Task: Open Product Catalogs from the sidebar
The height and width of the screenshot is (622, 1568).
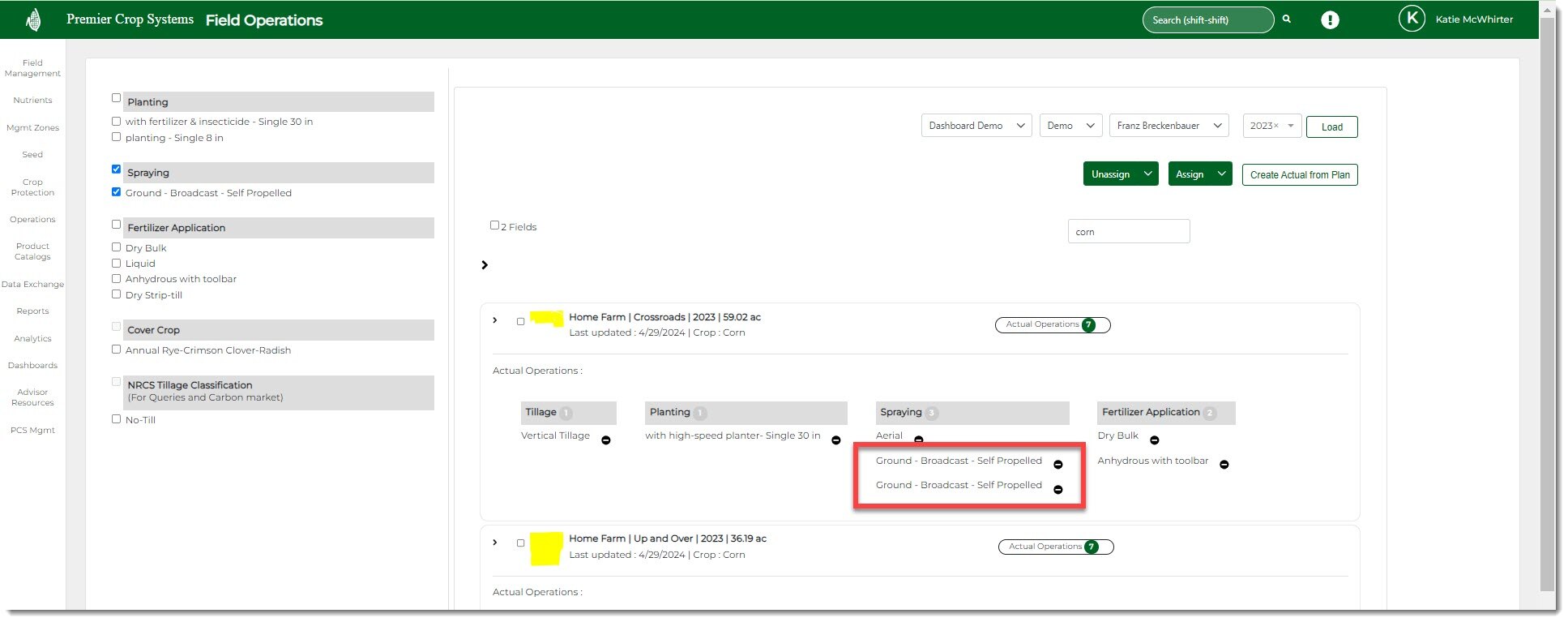Action: pos(32,251)
